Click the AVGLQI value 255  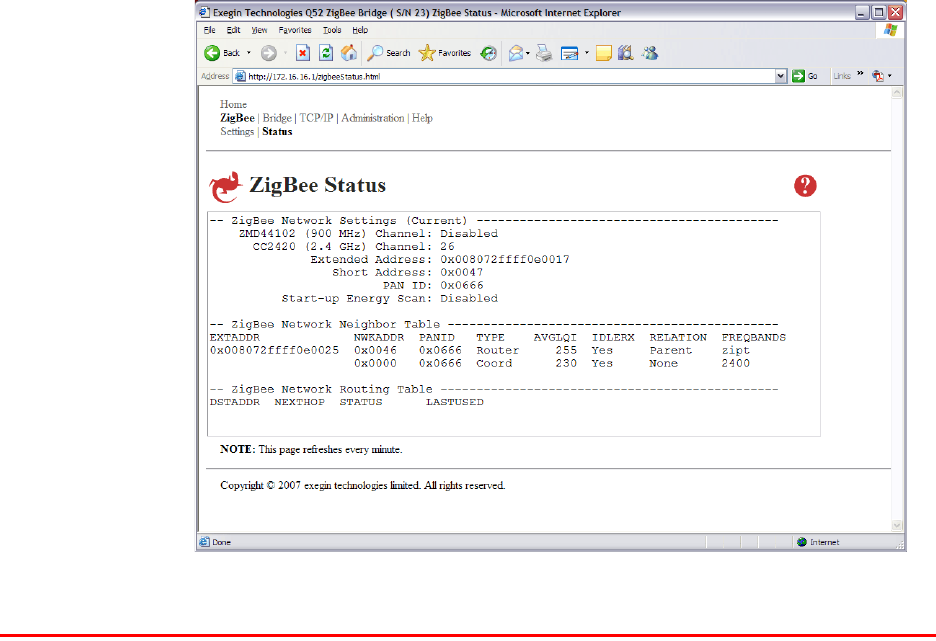(566, 350)
